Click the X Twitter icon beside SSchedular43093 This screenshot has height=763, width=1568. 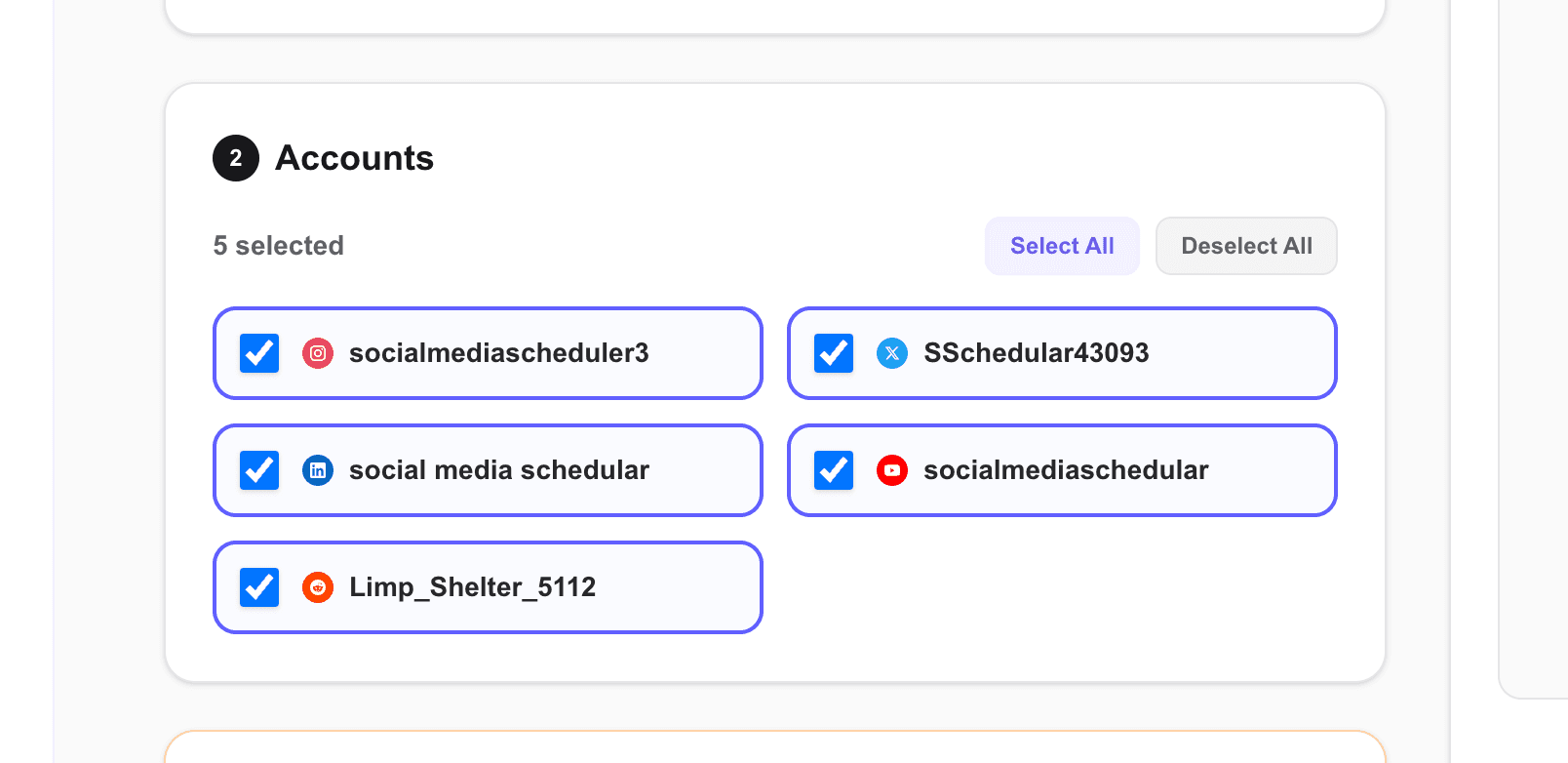pyautogui.click(x=892, y=353)
